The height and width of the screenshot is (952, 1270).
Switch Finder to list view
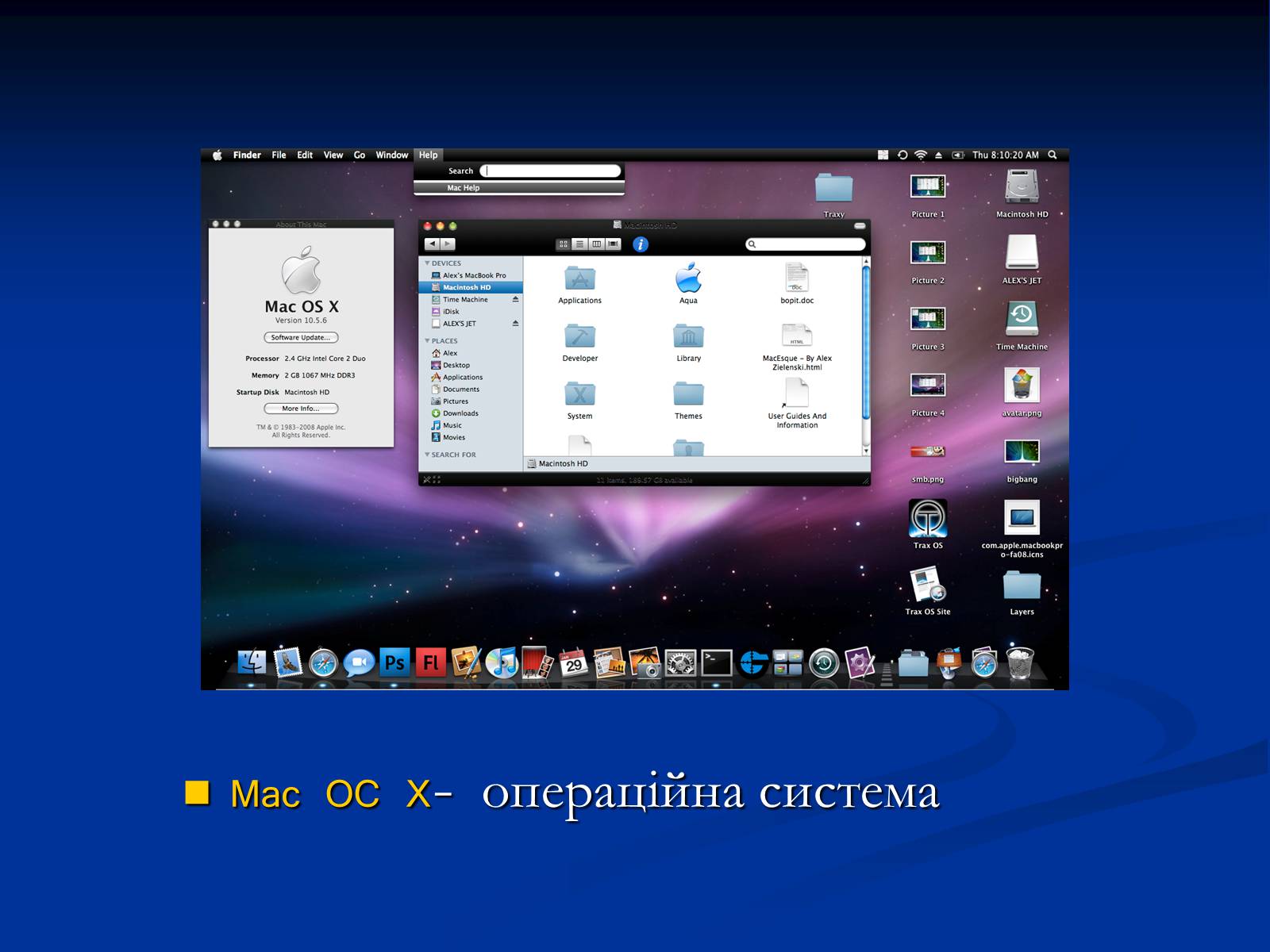(x=580, y=244)
